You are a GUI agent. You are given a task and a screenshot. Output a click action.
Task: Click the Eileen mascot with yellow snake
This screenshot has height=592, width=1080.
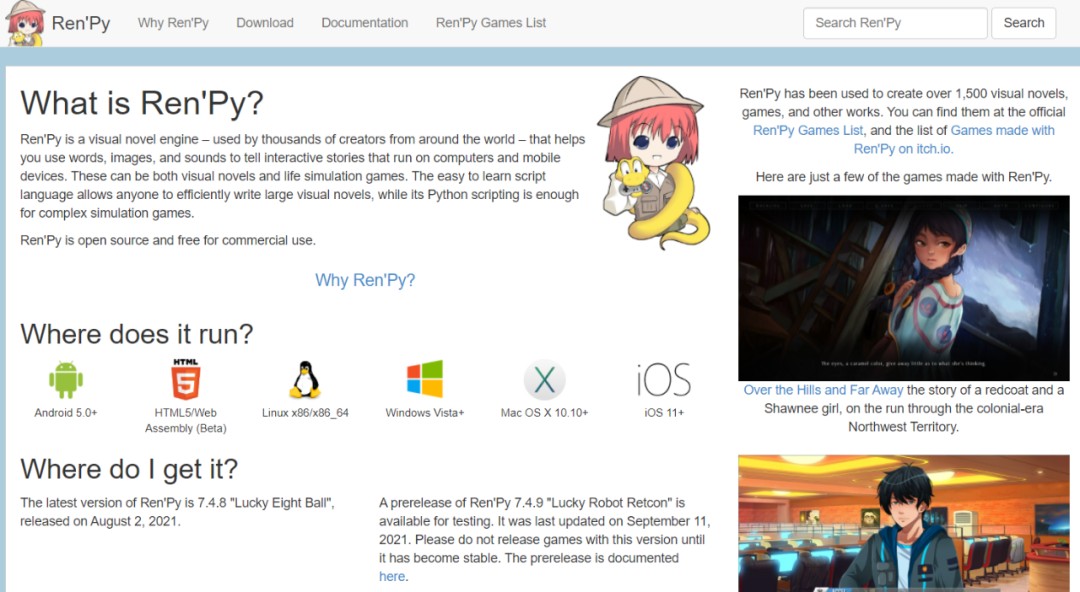(654, 163)
